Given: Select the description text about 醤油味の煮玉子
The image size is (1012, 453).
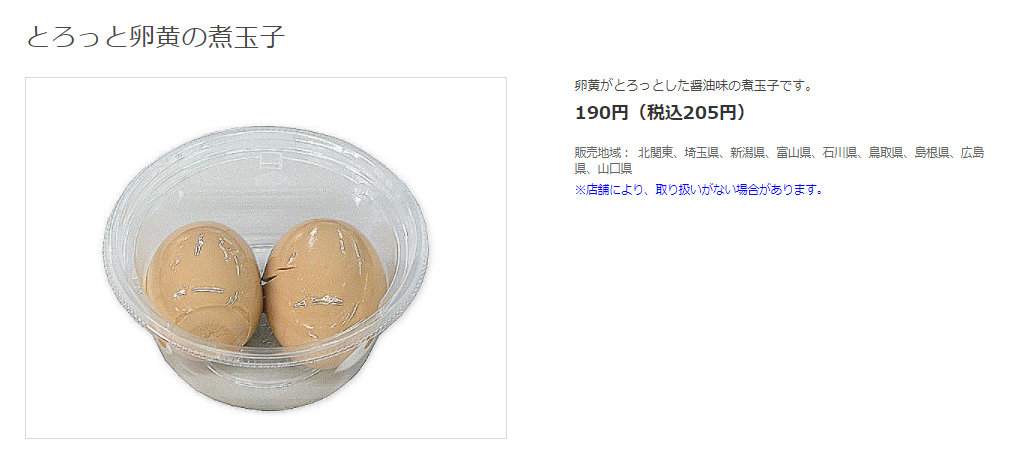Looking at the screenshot, I should (693, 85).
